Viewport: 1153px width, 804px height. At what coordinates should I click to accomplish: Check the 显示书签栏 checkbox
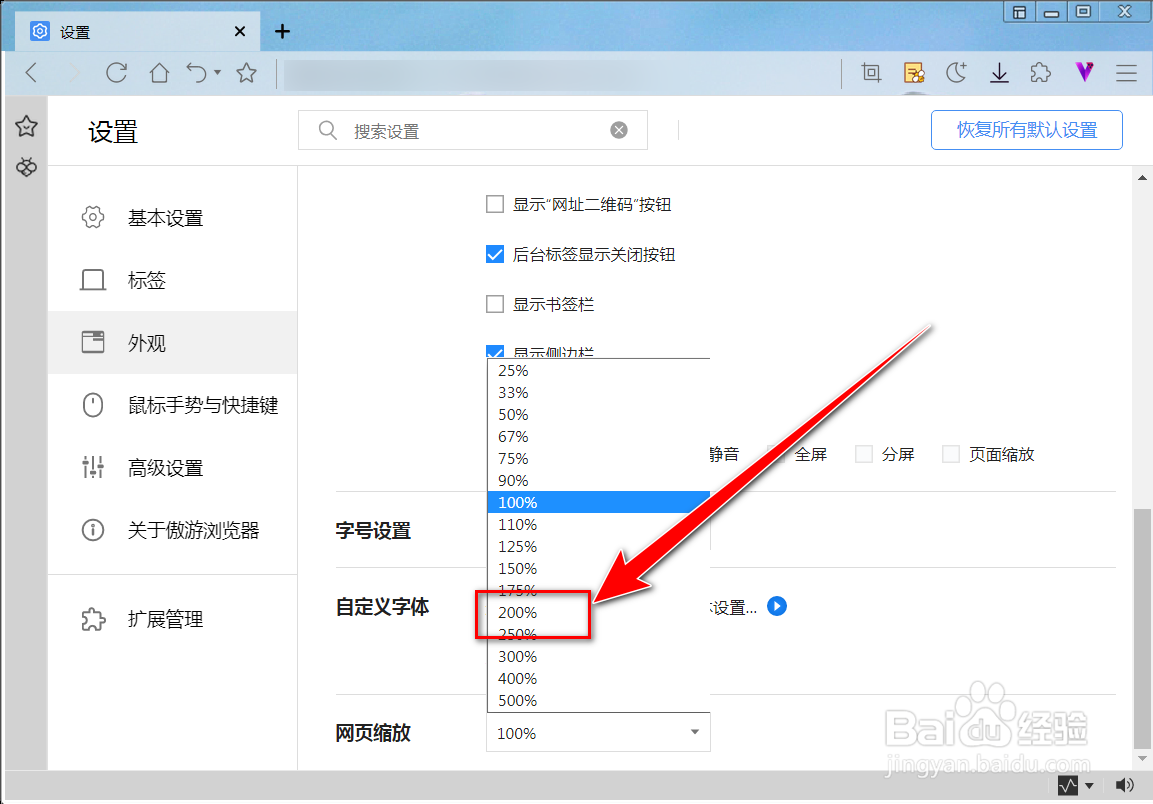coord(494,304)
